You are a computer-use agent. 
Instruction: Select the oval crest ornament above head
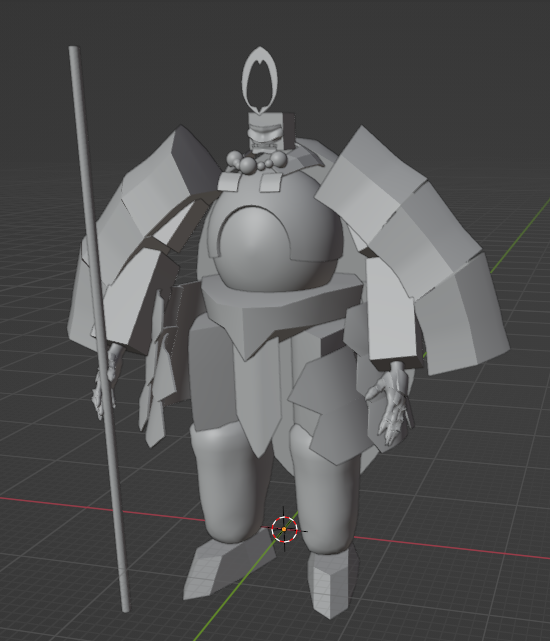pyautogui.click(x=260, y=80)
